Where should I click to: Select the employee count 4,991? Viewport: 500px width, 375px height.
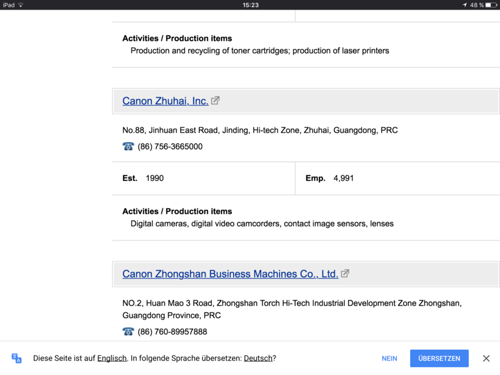pos(343,178)
